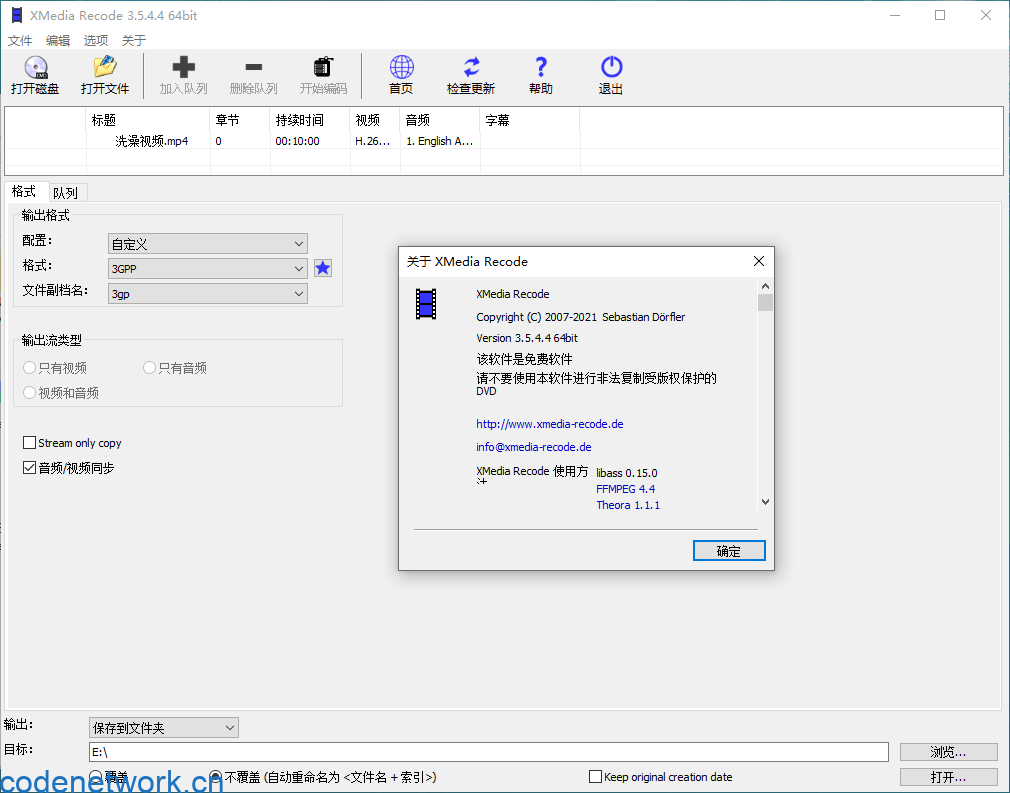The image size is (1010, 793).
Task: Start encoding via the 开始编码 icon
Action: [x=322, y=75]
